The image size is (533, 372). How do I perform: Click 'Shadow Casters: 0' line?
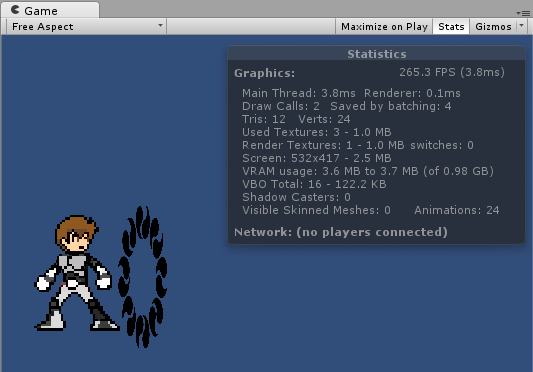pyautogui.click(x=296, y=197)
